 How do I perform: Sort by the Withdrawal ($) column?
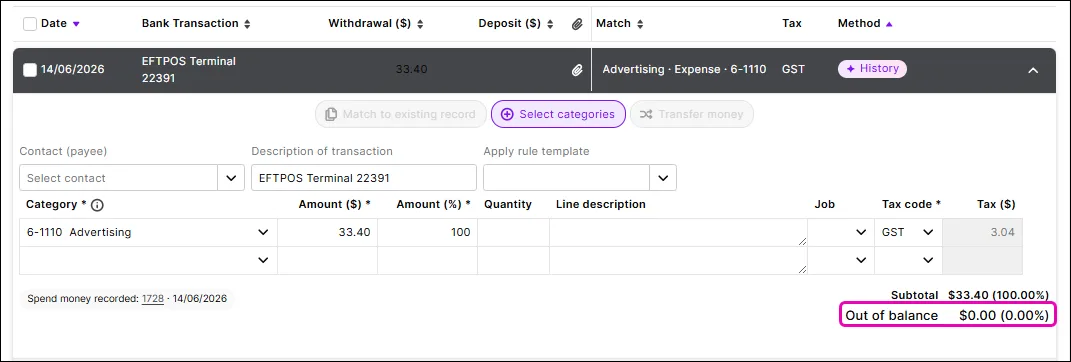pos(376,23)
